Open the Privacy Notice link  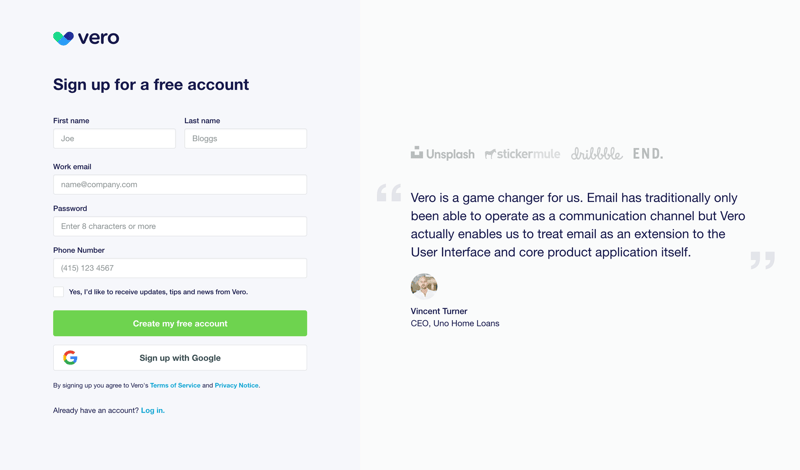coord(237,385)
